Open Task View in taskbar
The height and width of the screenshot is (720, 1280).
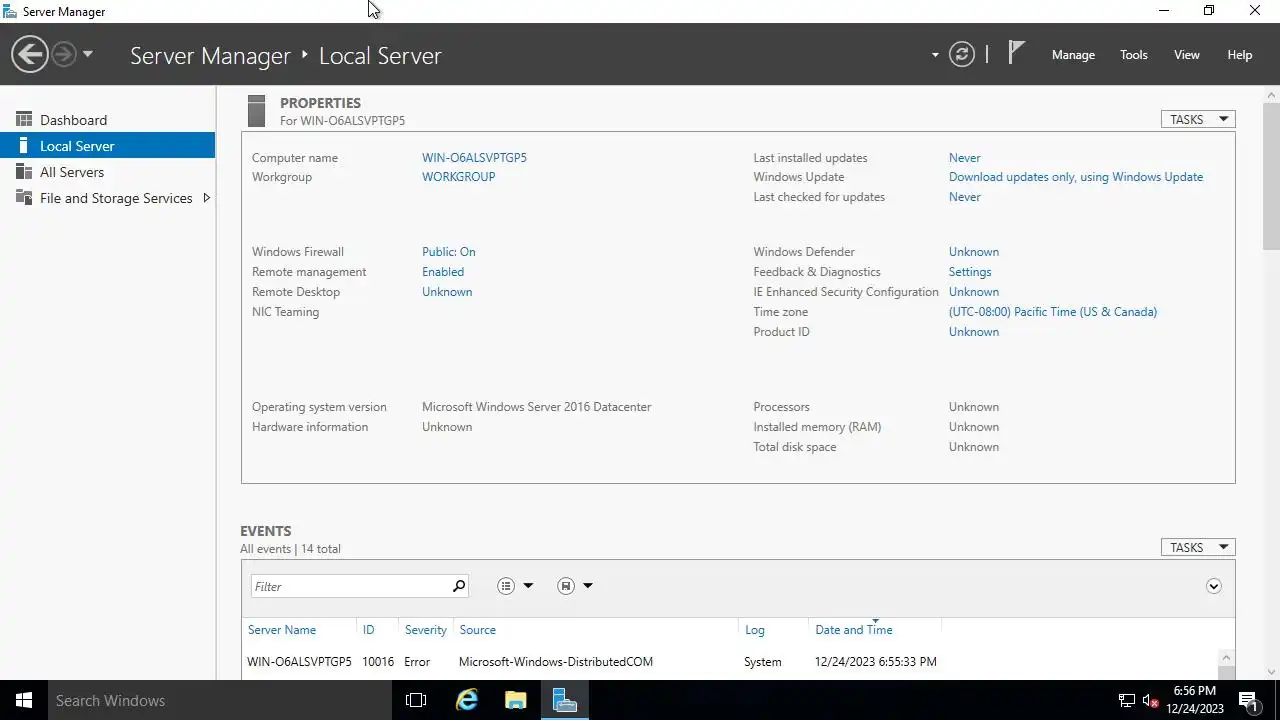416,700
